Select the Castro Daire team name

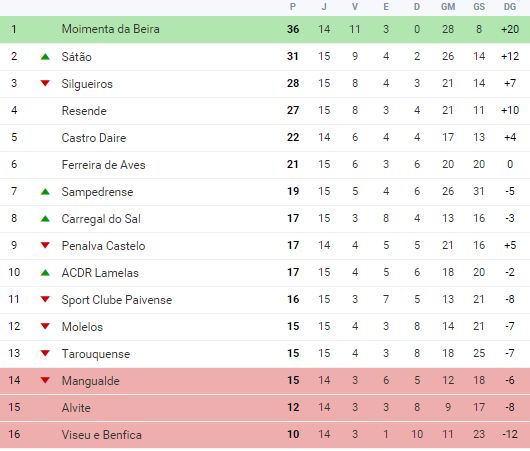tap(94, 138)
